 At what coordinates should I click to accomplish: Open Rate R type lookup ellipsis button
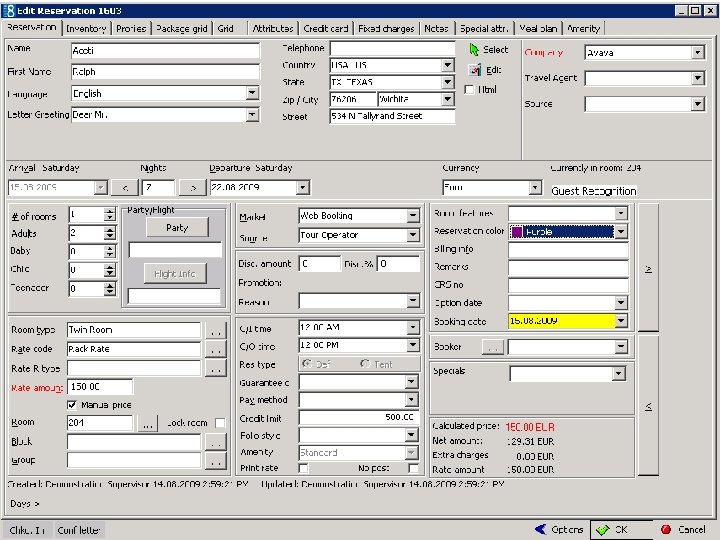(215, 368)
